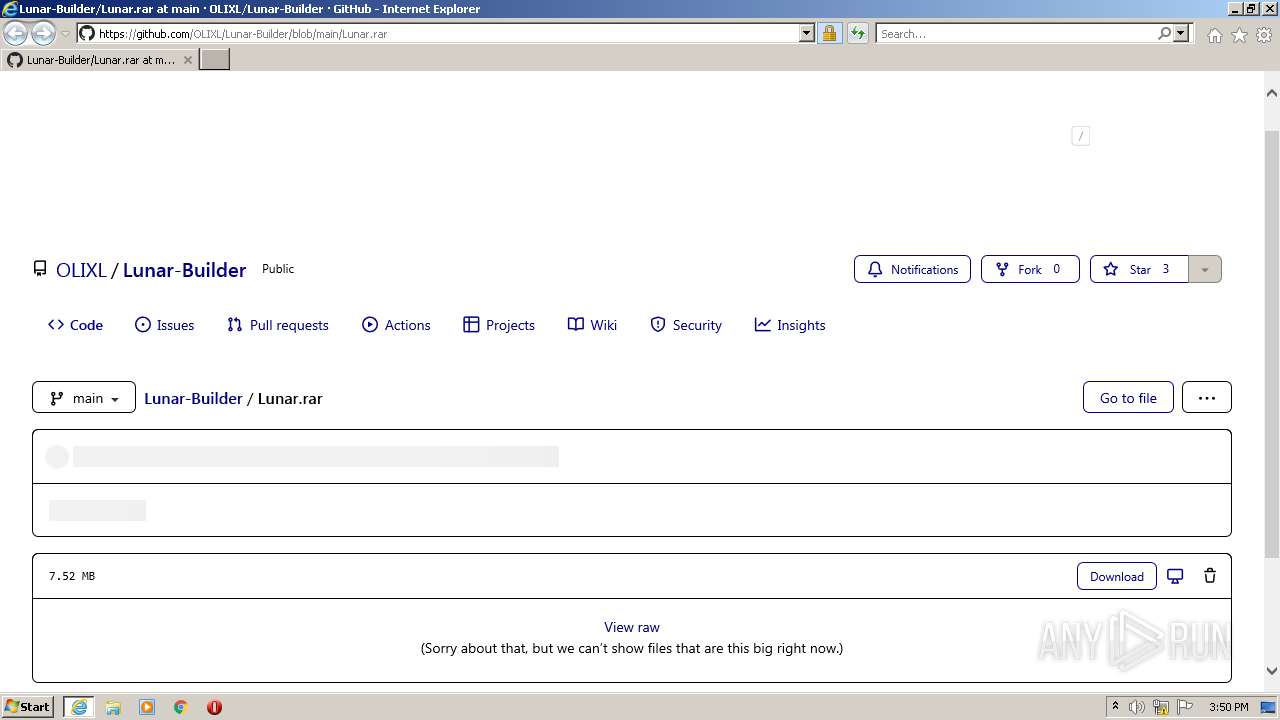Show hidden tray icons arrow
The image size is (1280, 720).
pyautogui.click(x=1115, y=707)
